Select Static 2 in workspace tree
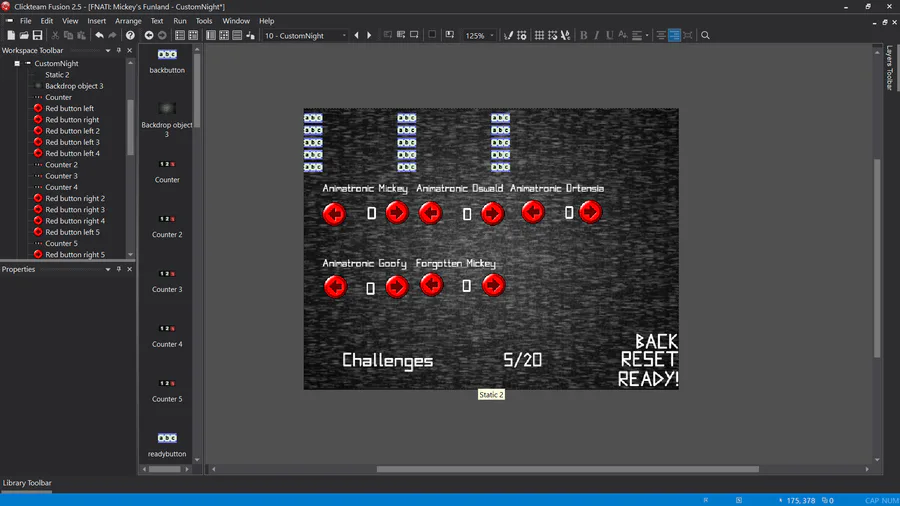 click(x=57, y=75)
